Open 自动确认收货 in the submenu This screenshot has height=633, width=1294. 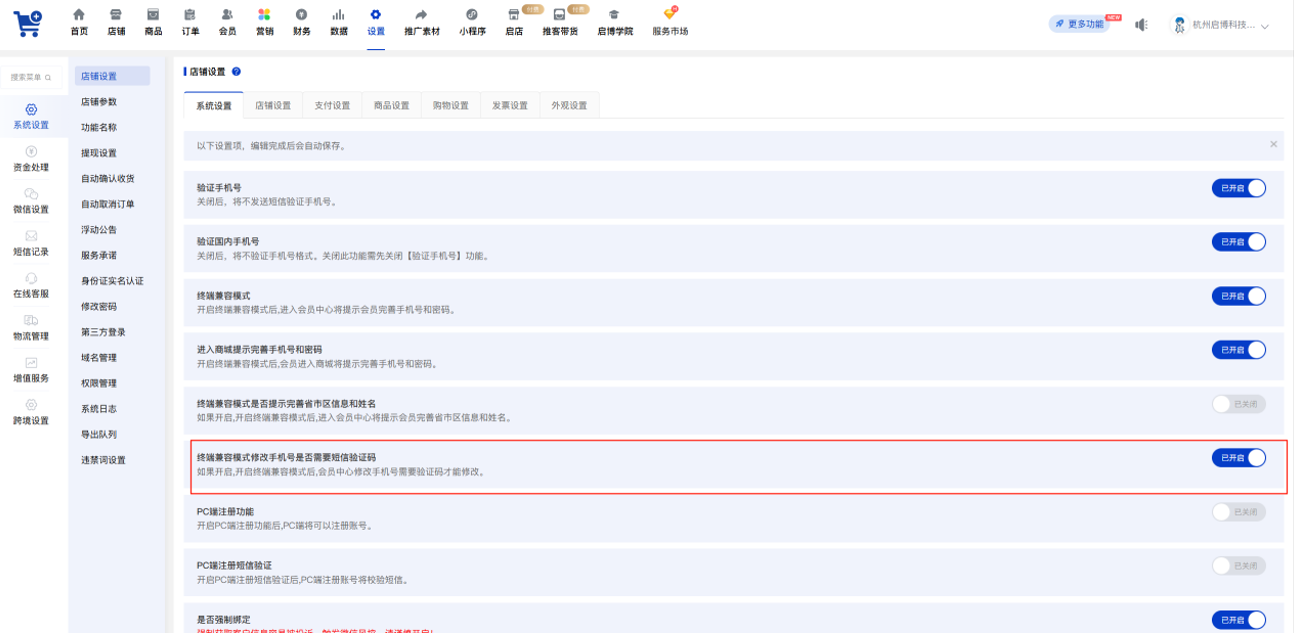tap(108, 178)
